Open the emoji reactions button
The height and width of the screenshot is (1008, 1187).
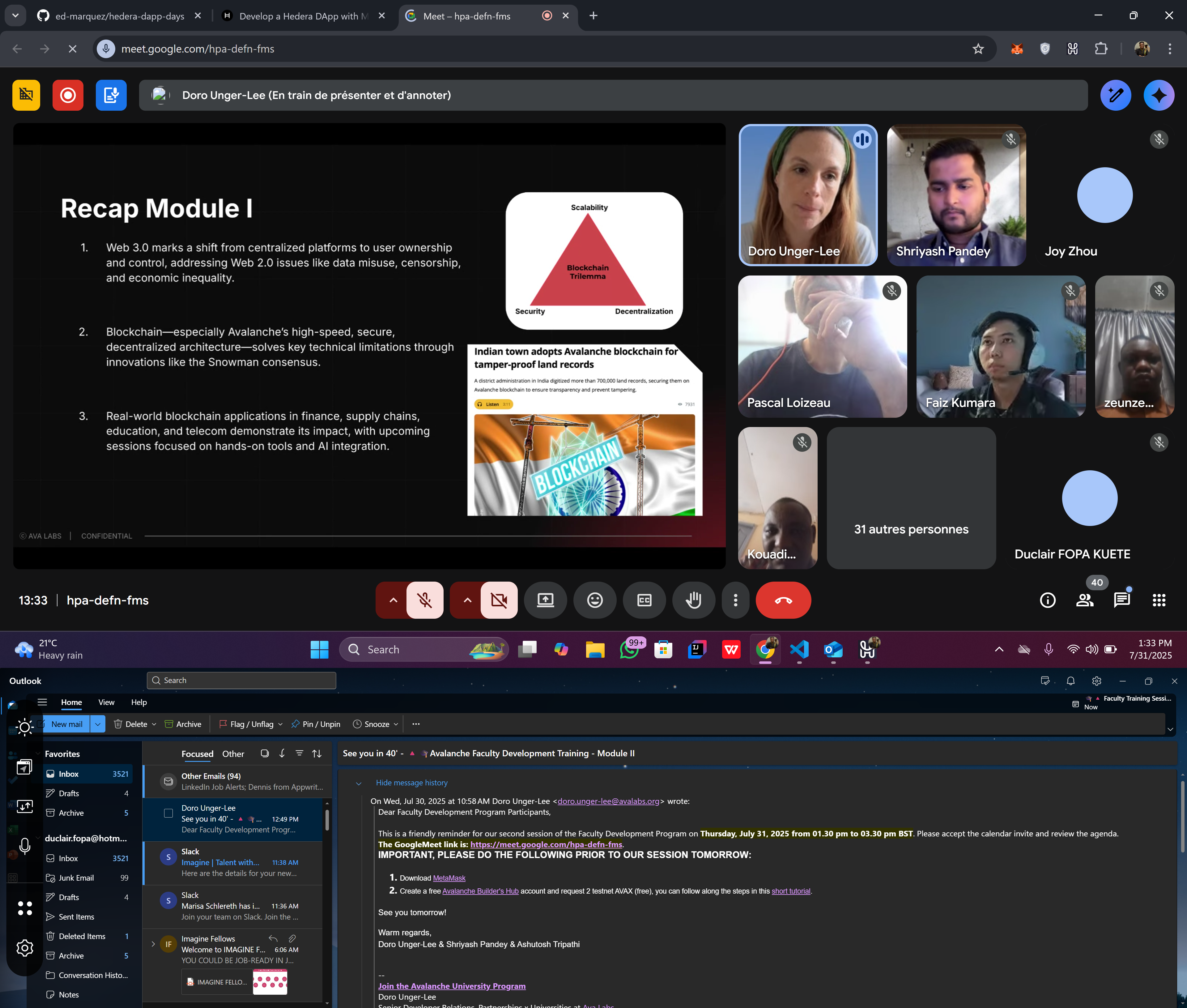pyautogui.click(x=595, y=600)
